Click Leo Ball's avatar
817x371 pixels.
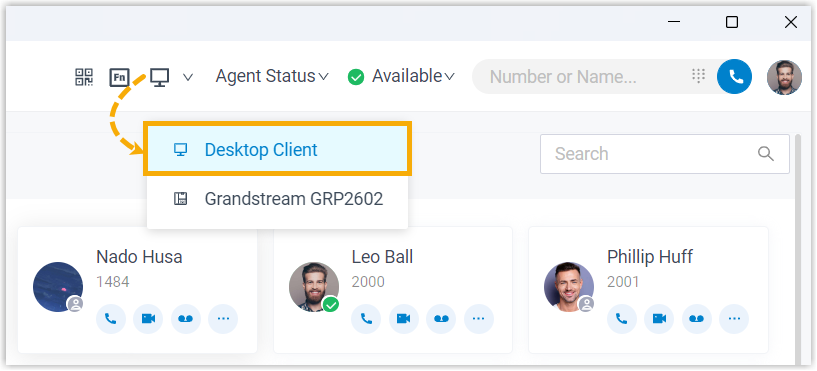tap(314, 287)
